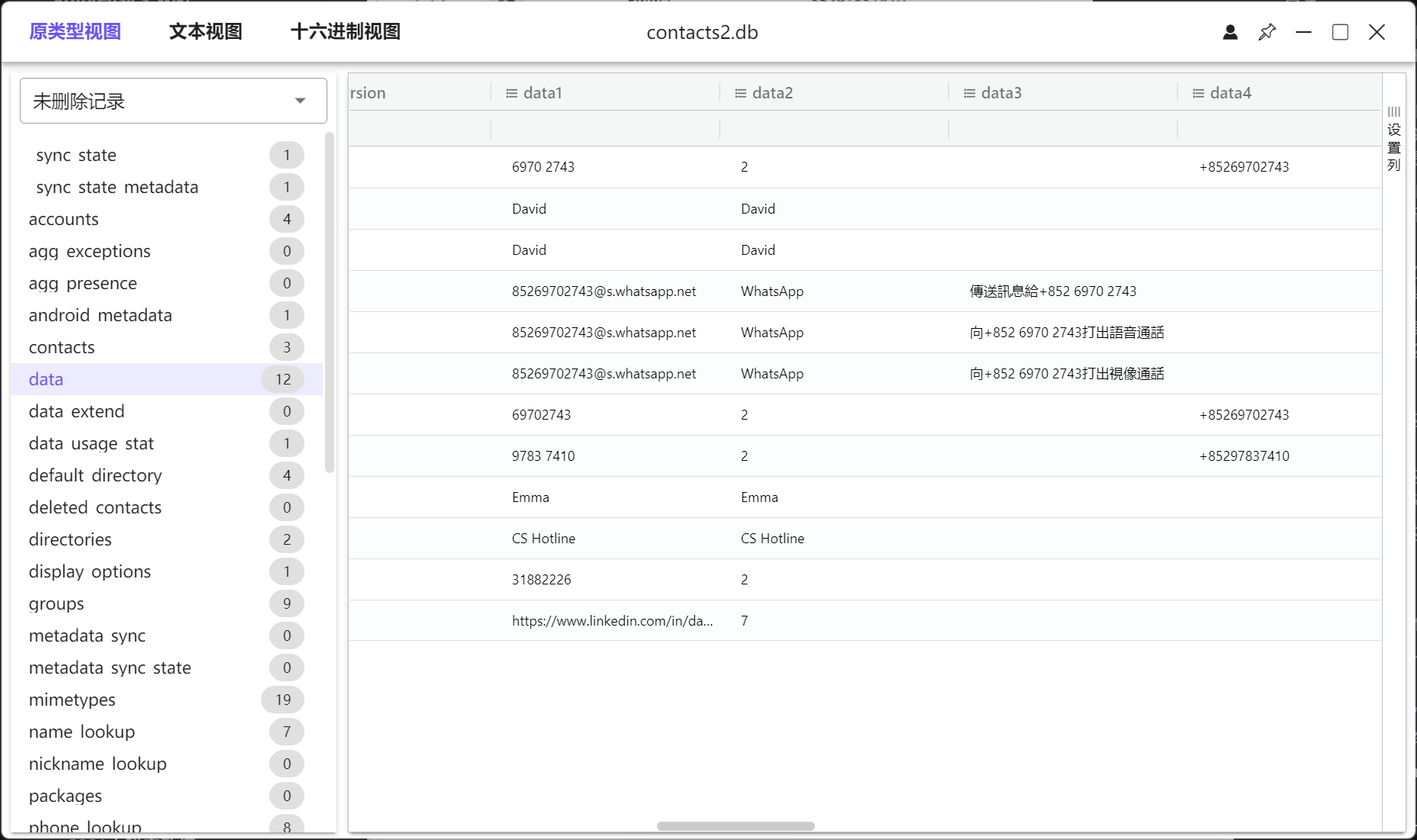Click the data1 filter input field
The image size is (1417, 840).
(604, 129)
